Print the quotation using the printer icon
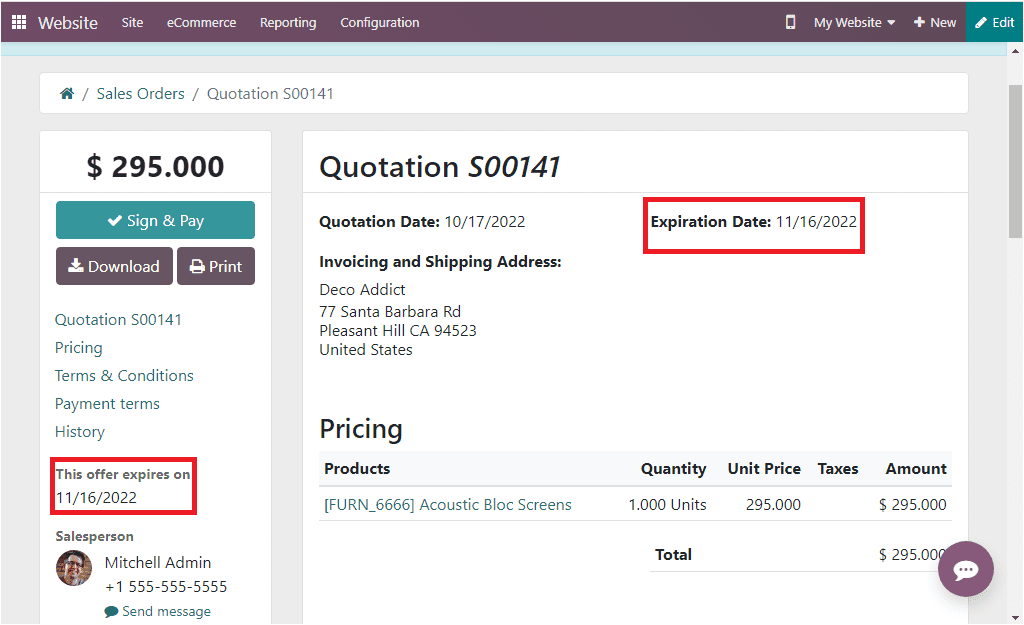Screen dimensions: 1024x625 click(198, 266)
